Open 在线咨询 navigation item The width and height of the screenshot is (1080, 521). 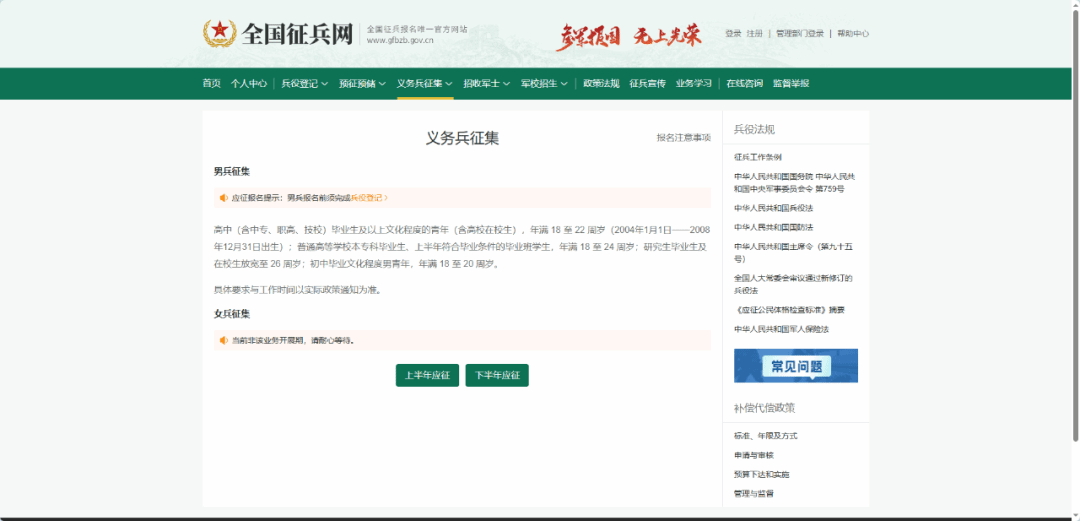click(x=742, y=84)
